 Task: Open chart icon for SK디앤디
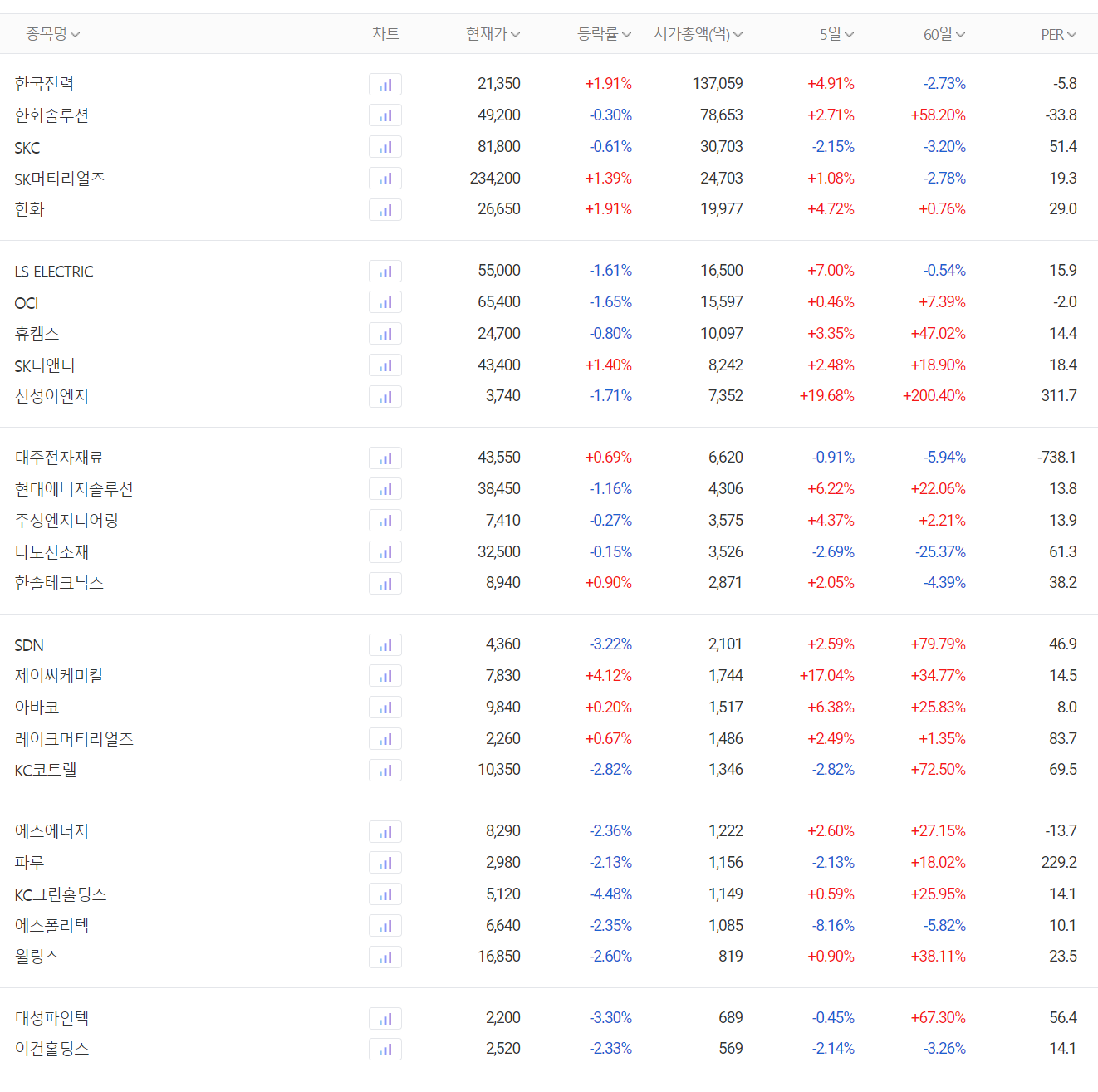point(385,365)
